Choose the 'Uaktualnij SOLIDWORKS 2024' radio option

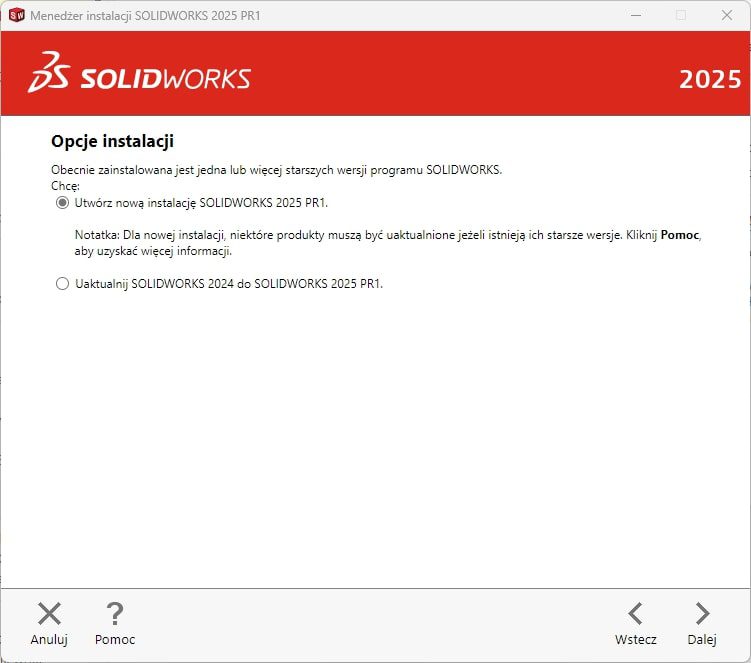point(62,284)
